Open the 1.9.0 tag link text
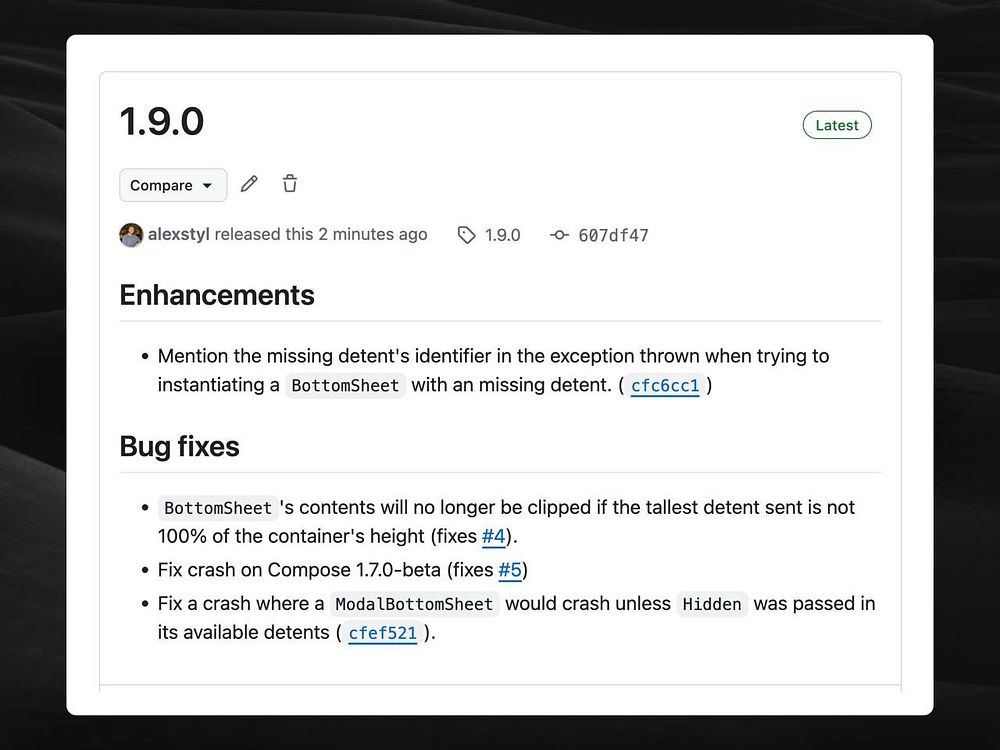The width and height of the screenshot is (1000, 750). [502, 235]
